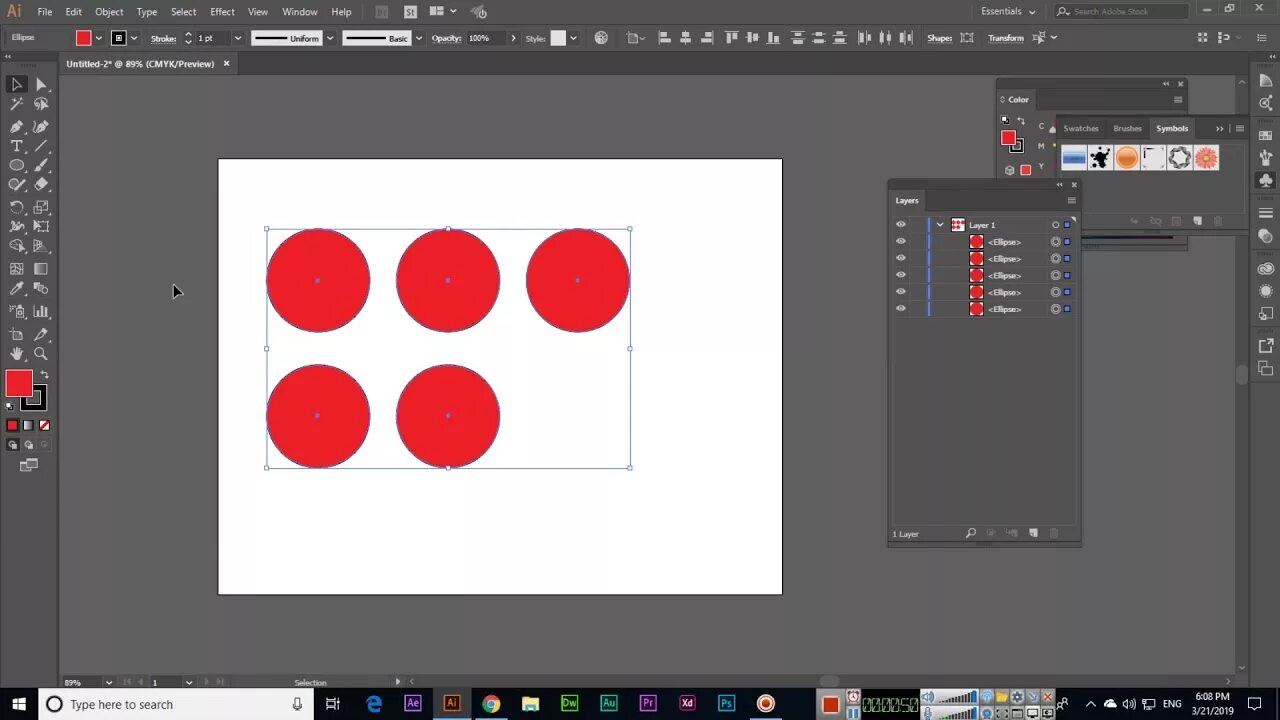Select the Magic Wand tool
Image resolution: width=1280 pixels, height=720 pixels.
[17, 104]
